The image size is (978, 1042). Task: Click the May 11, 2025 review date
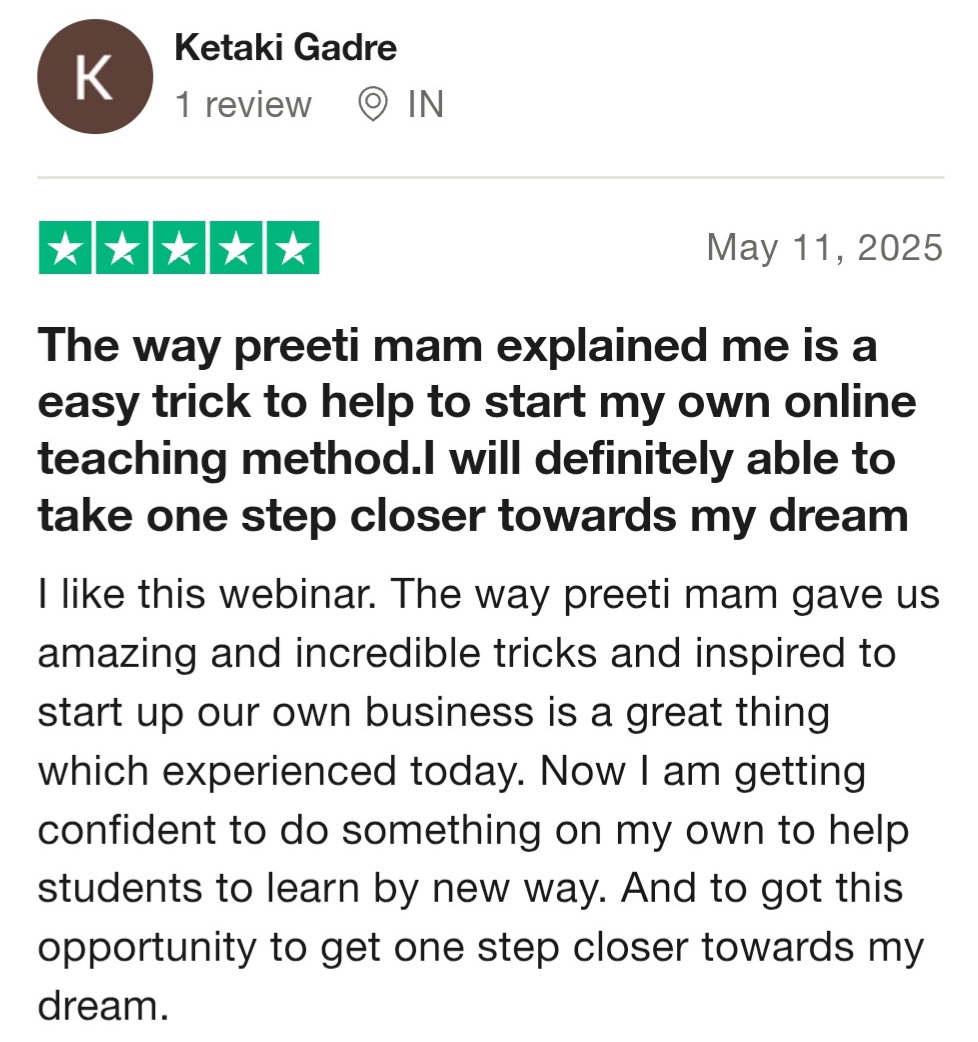click(x=825, y=248)
